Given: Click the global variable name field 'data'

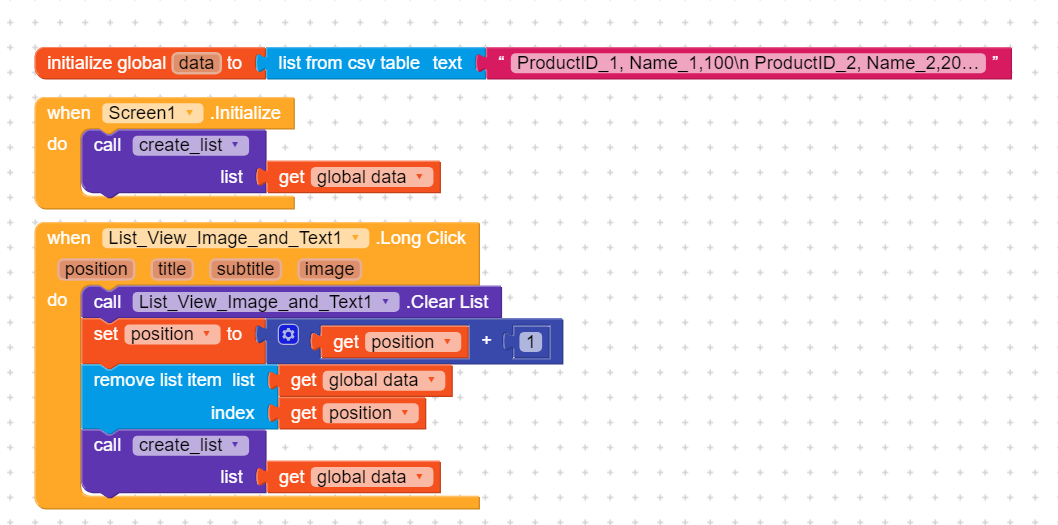Looking at the screenshot, I should click(196, 63).
